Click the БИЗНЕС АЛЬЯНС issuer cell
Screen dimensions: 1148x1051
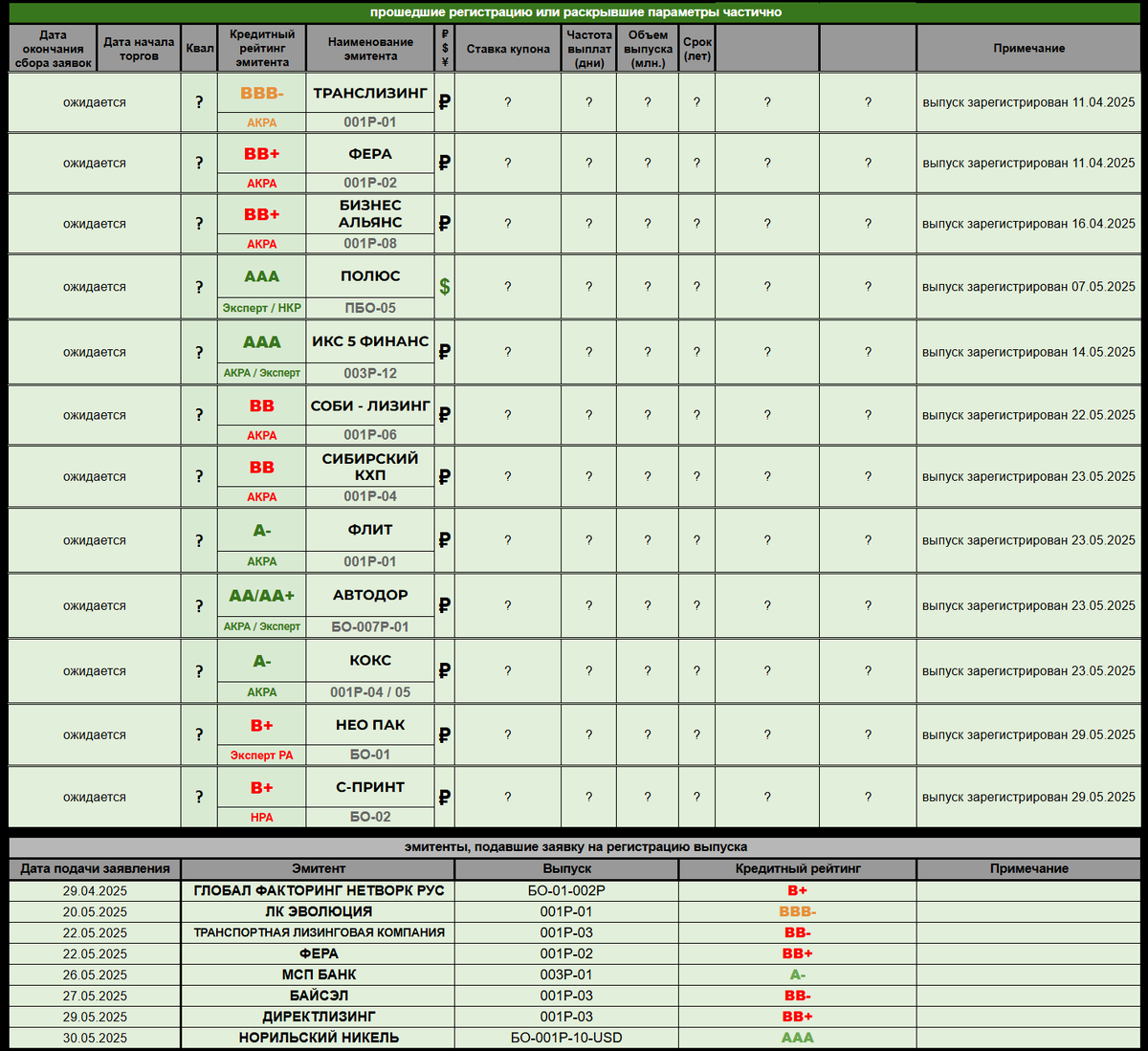[x=370, y=214]
